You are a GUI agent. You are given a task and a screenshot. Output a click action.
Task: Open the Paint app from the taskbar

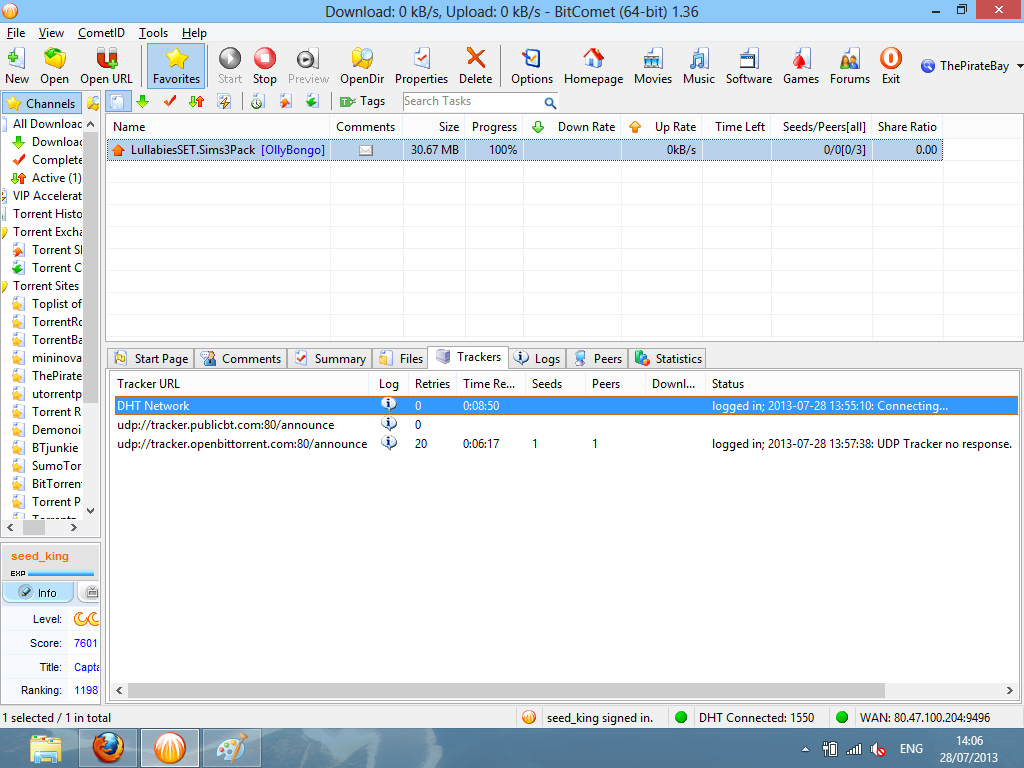click(x=231, y=748)
